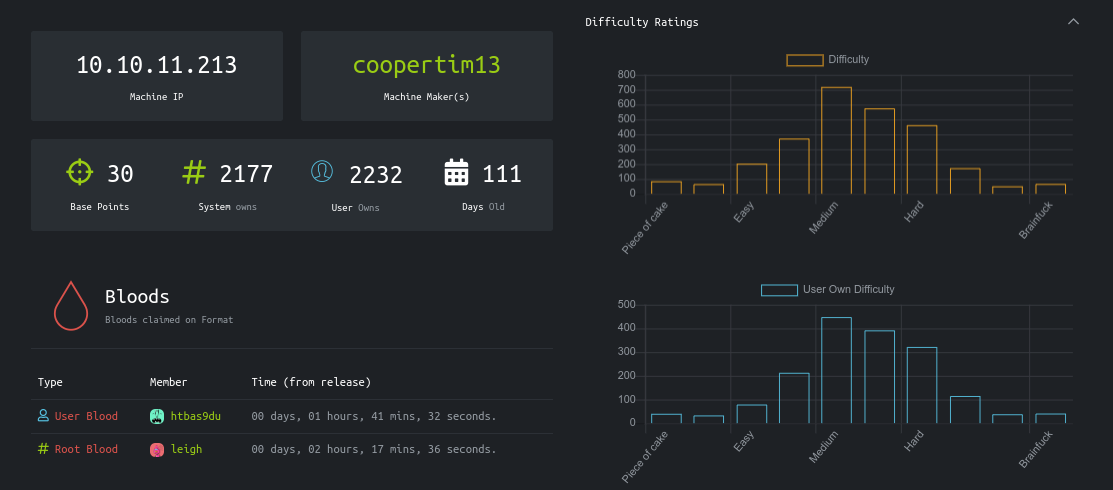
Task: Collapse the Difficulty Ratings panel chevron
Action: [x=1073, y=22]
